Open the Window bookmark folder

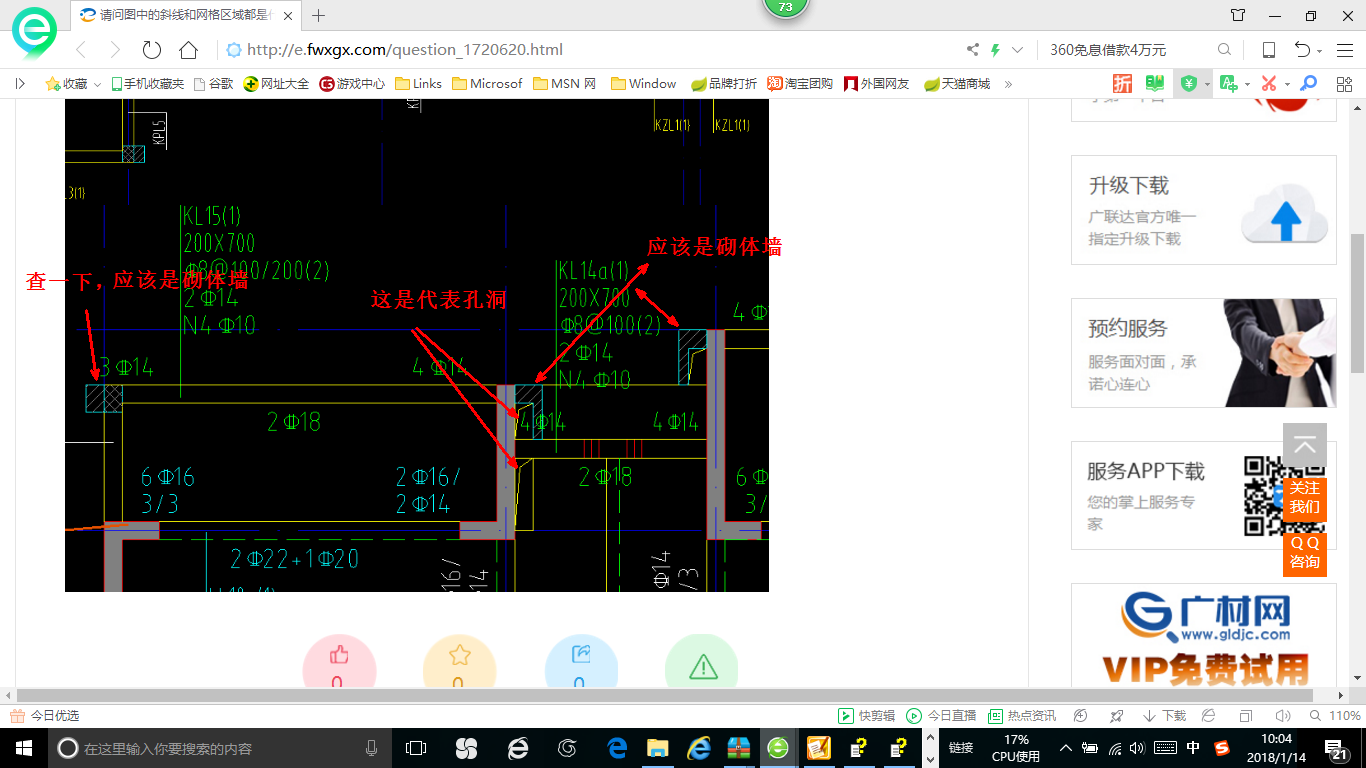[644, 84]
